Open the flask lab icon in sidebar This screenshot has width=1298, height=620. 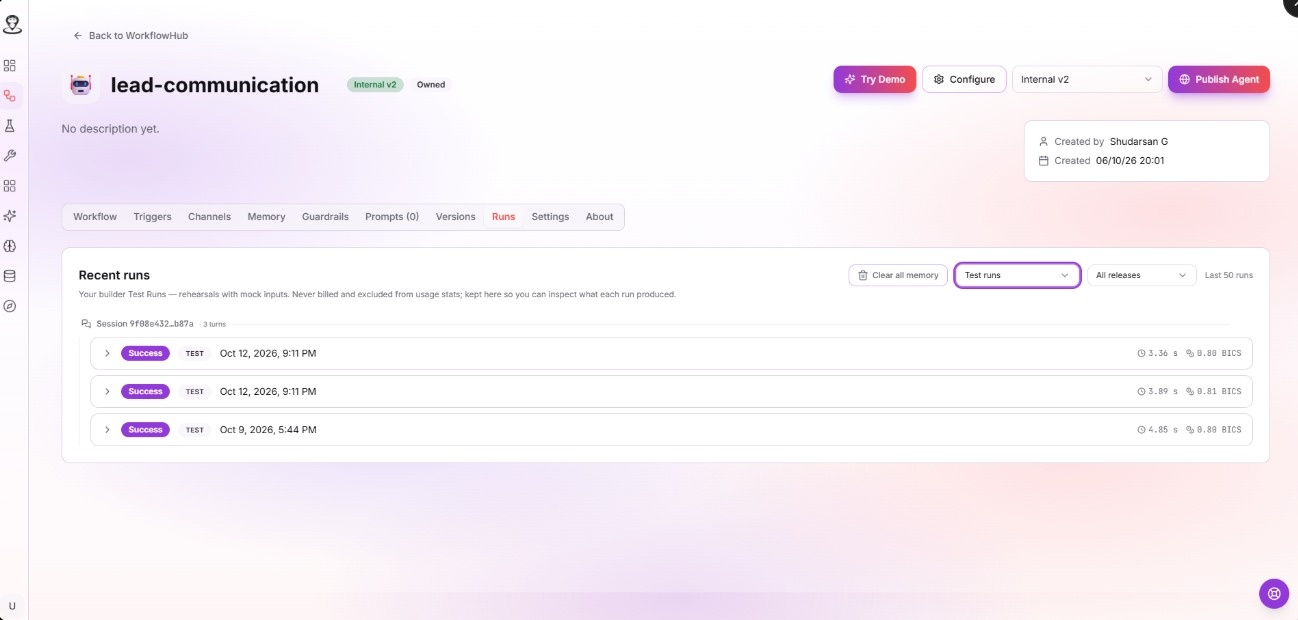(10, 126)
